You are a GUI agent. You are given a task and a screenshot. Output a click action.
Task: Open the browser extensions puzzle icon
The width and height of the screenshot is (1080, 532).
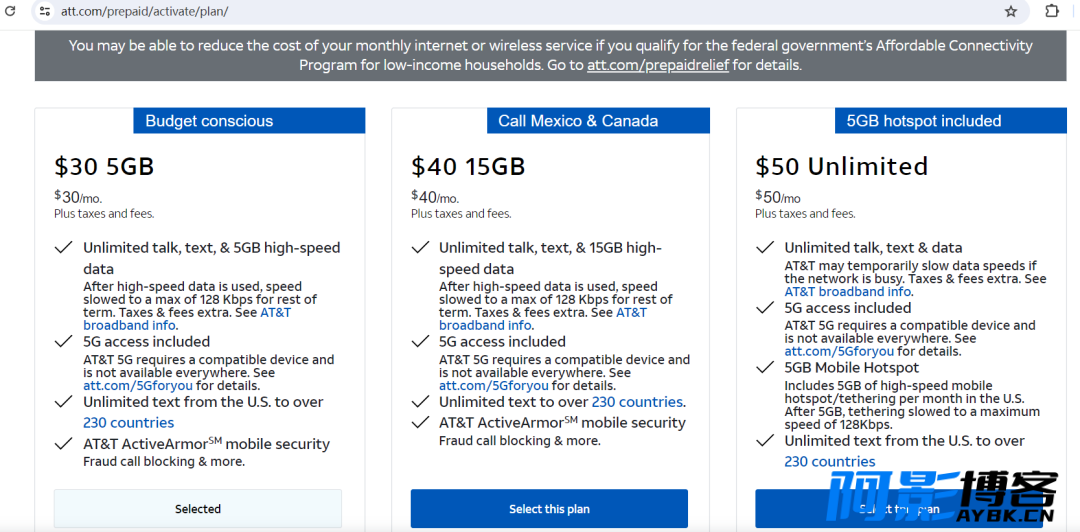[x=1052, y=11]
